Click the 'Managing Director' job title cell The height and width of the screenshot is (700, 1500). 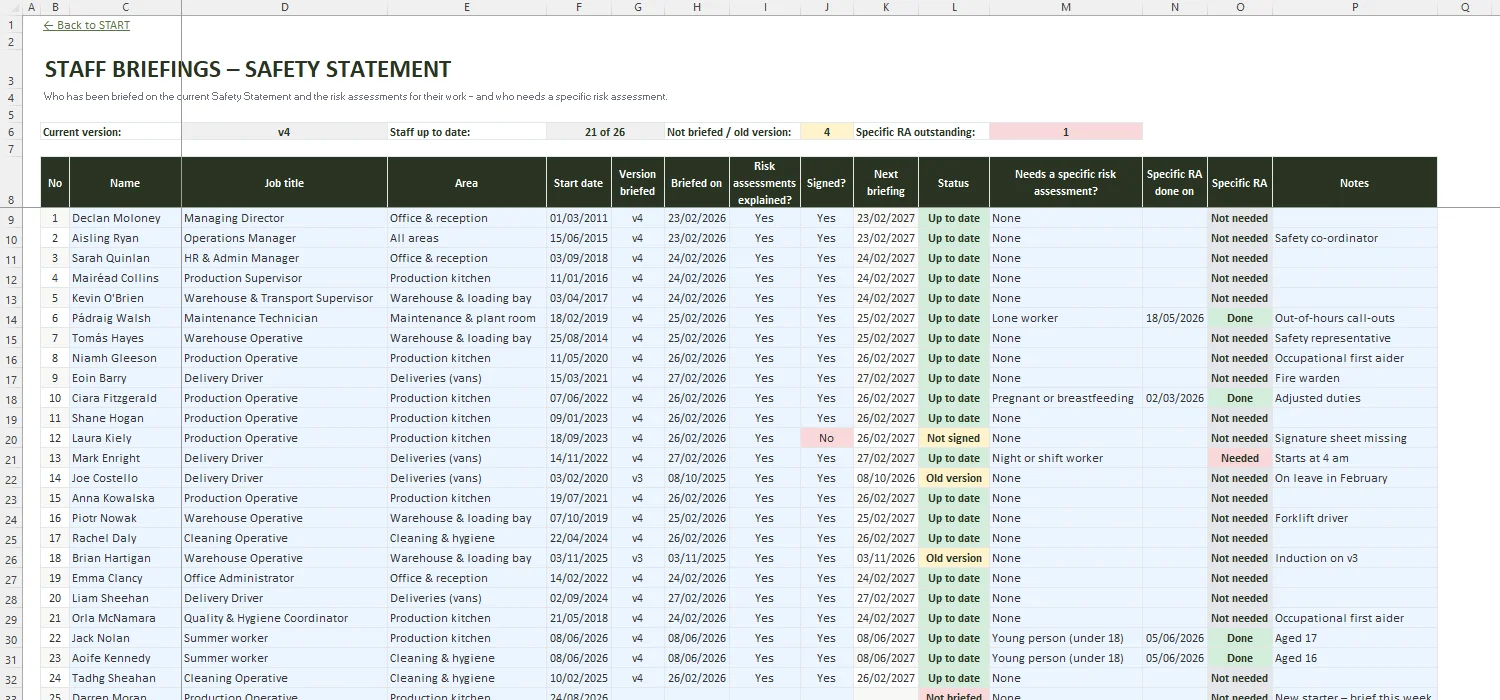click(284, 218)
